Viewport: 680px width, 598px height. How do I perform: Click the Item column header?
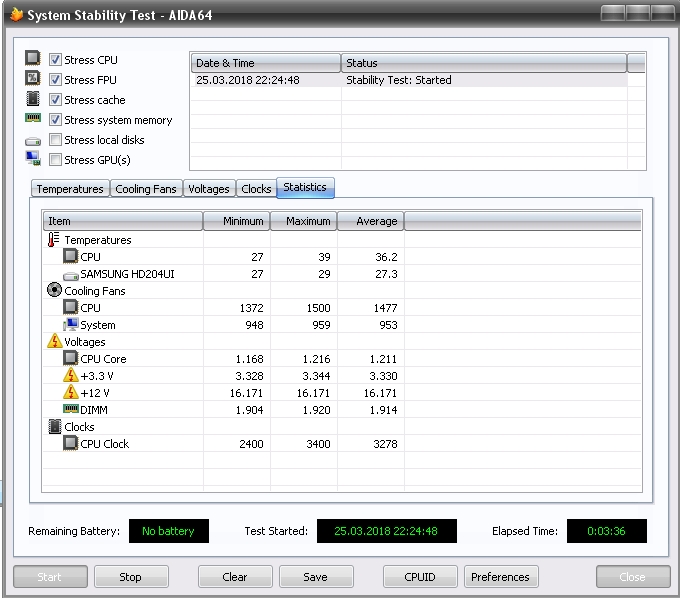coord(123,221)
